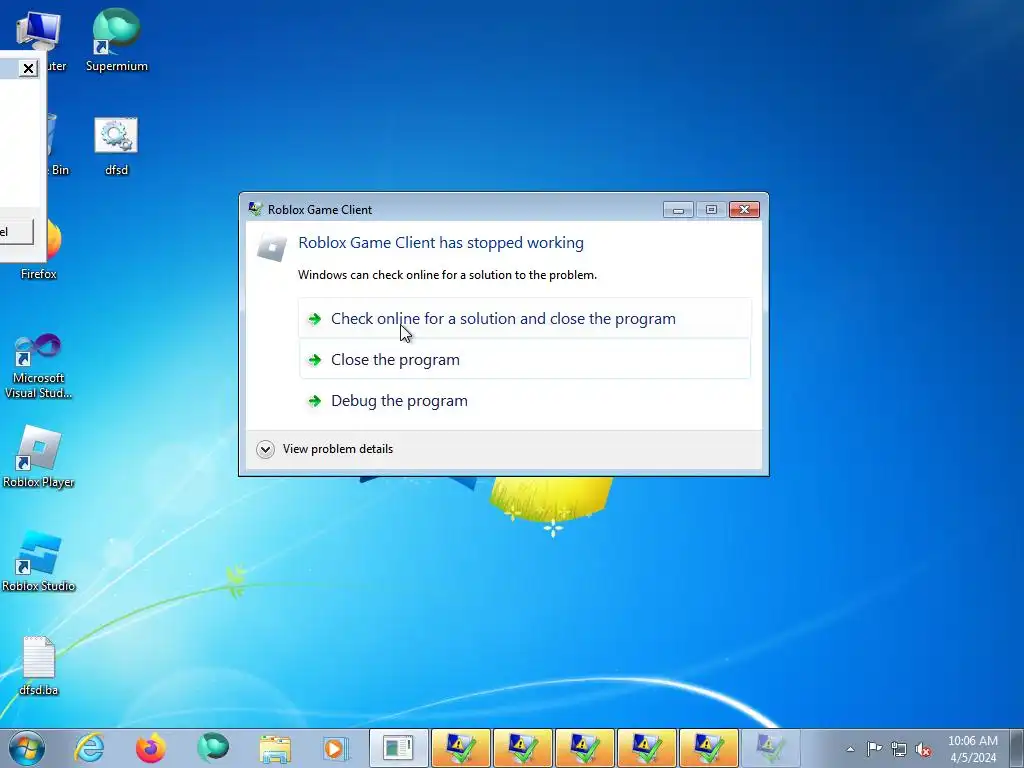Select dfsd.ba file on desktop

pos(39,665)
